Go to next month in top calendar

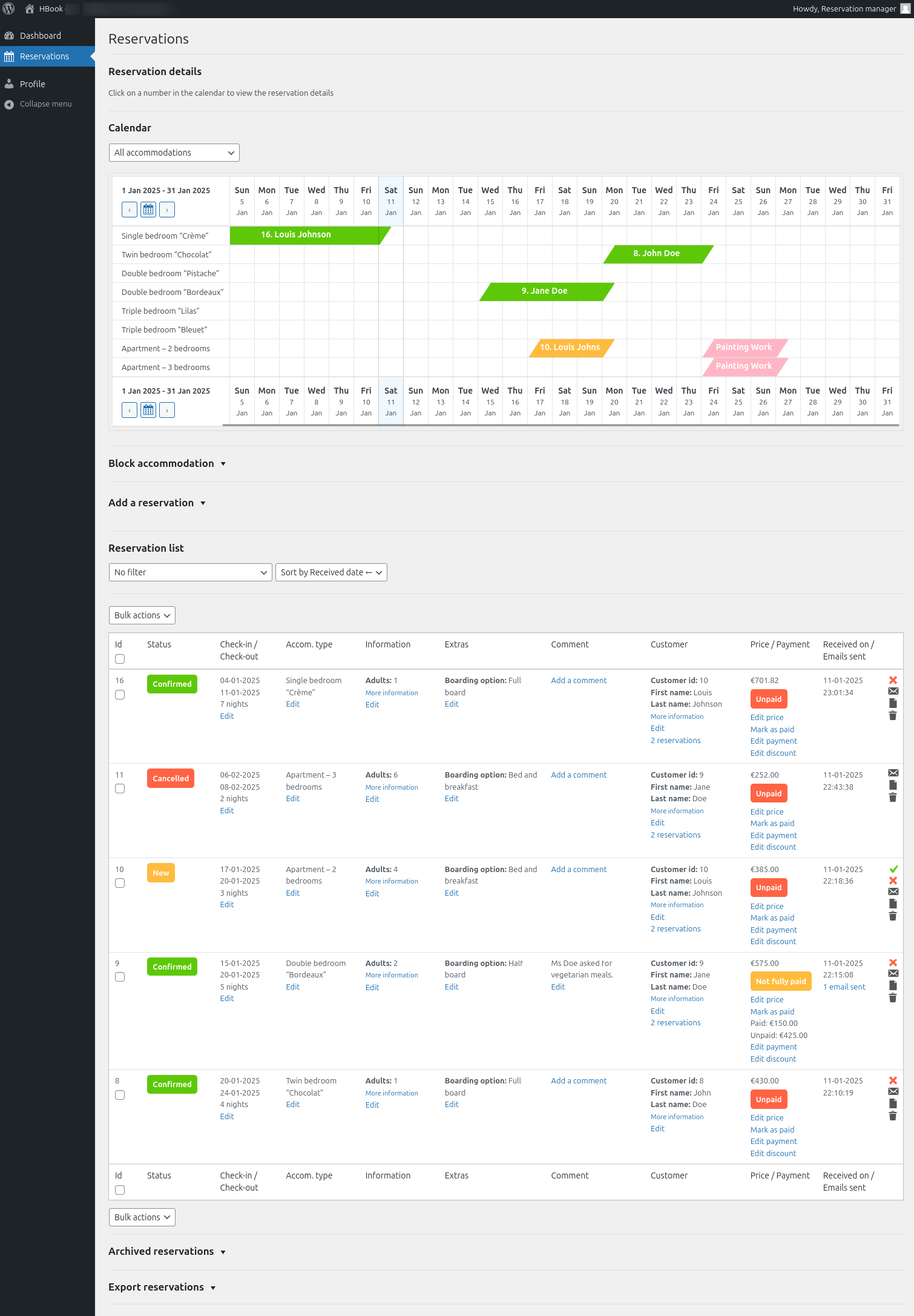167,210
